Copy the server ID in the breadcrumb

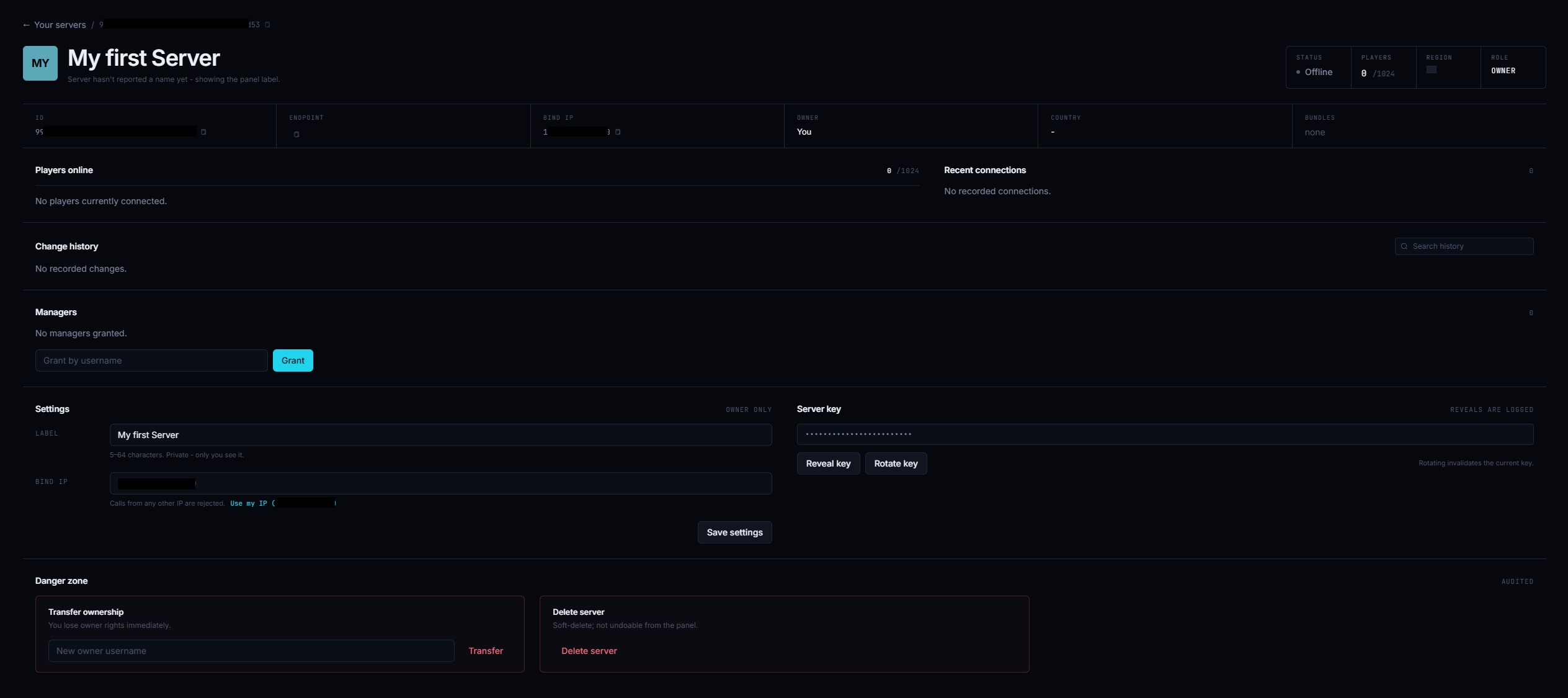(267, 25)
